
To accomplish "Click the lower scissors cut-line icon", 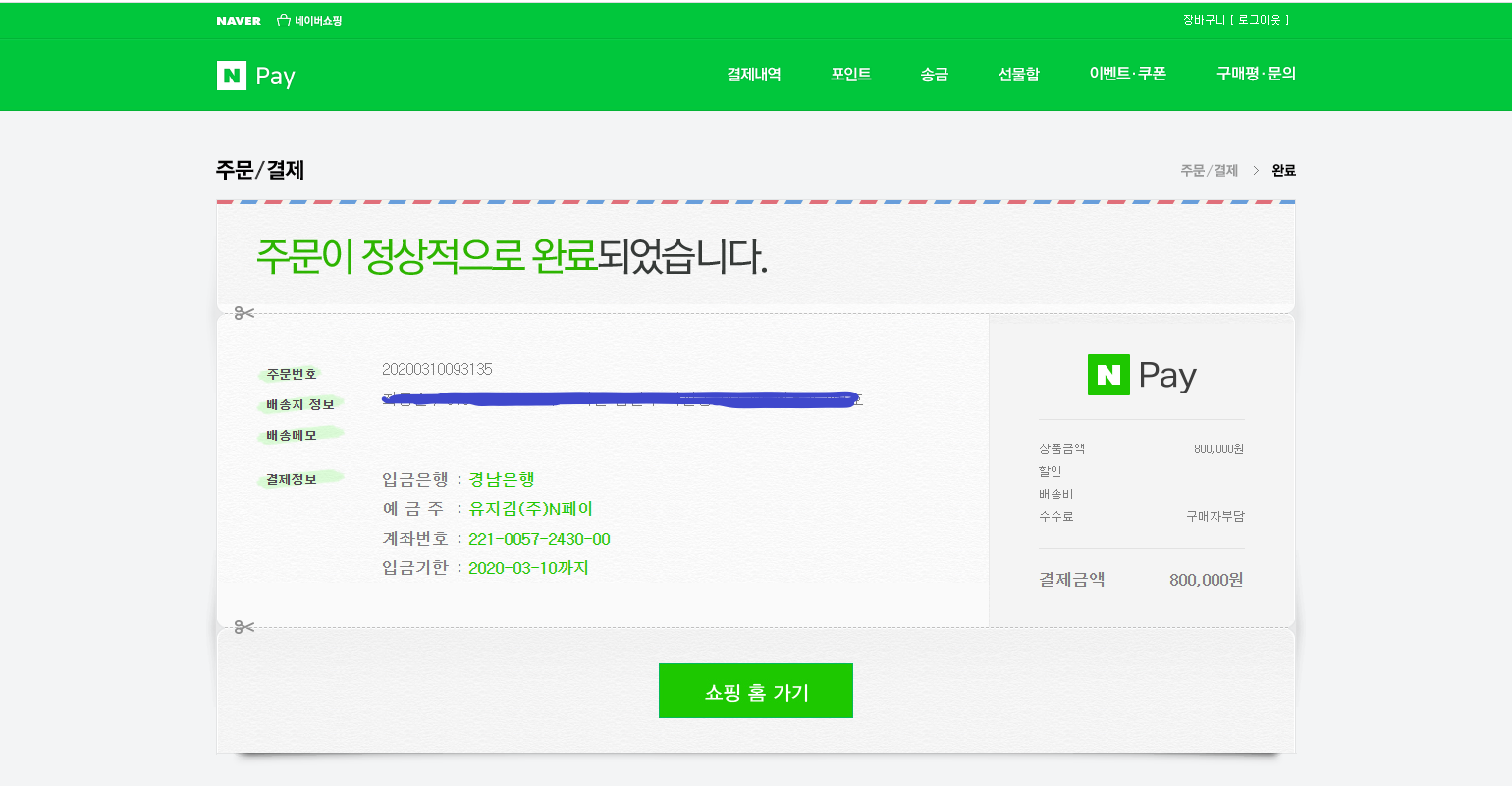I will point(244,626).
